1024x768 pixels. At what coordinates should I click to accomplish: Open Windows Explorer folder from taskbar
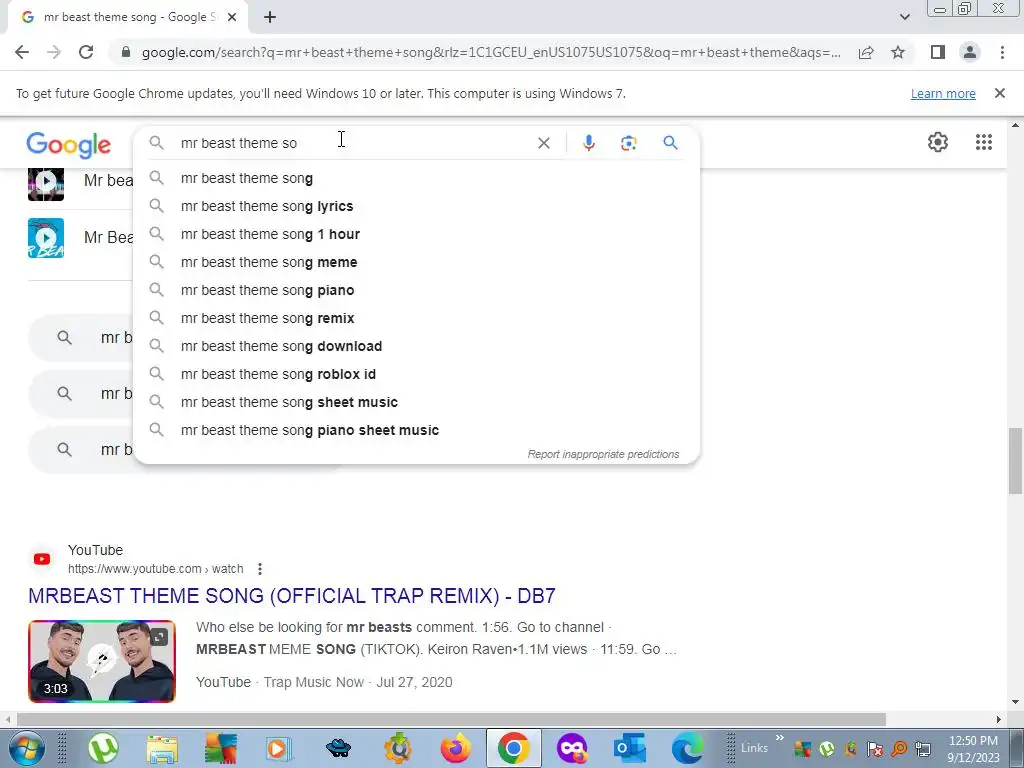pyautogui.click(x=162, y=748)
